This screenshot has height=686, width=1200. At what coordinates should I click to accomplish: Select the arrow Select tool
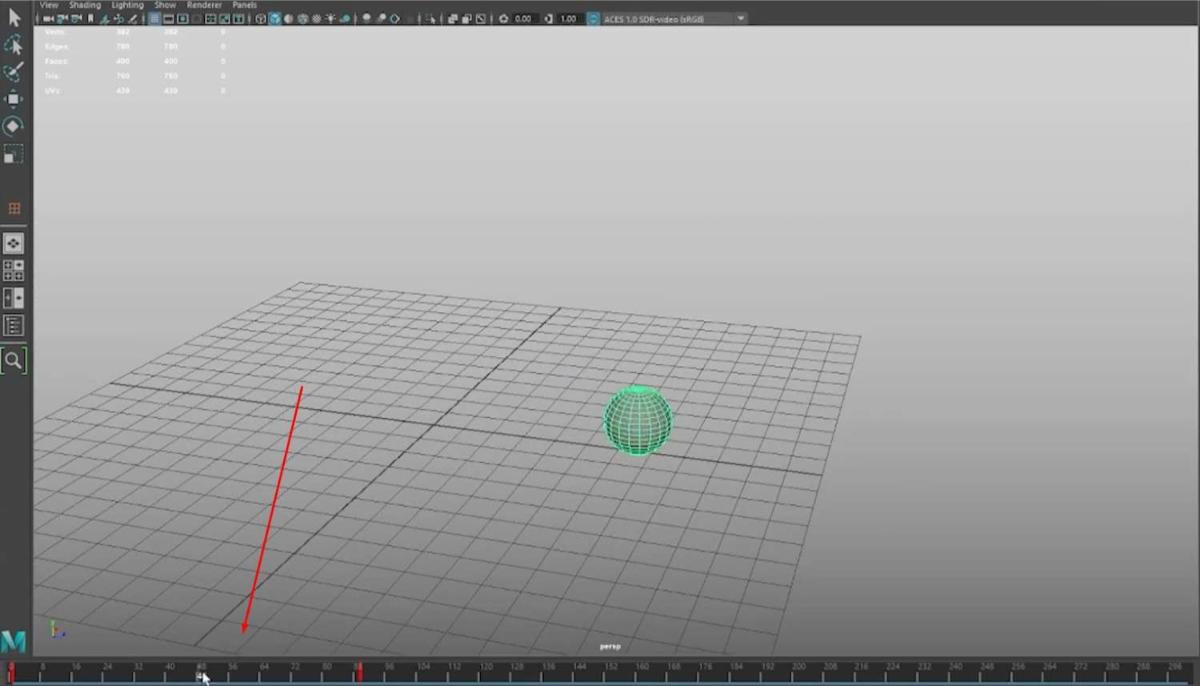pos(14,18)
